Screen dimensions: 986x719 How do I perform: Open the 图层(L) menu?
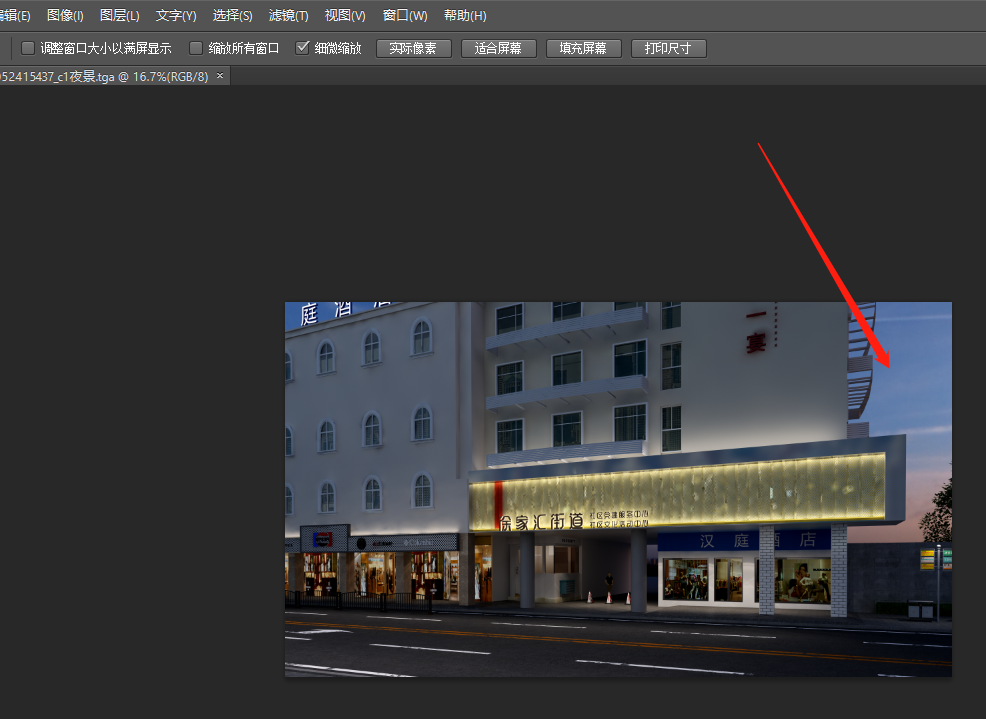[120, 16]
